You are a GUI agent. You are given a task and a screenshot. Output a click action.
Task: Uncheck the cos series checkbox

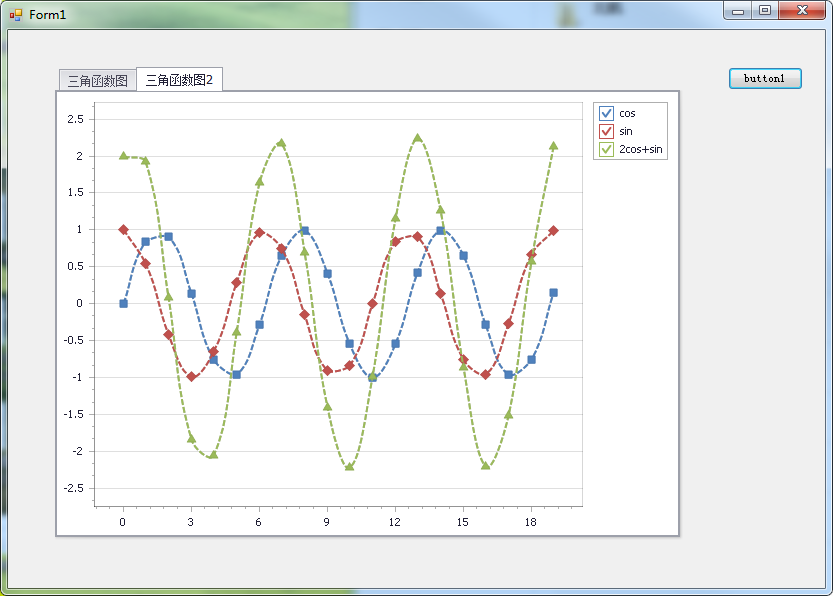pyautogui.click(x=606, y=113)
